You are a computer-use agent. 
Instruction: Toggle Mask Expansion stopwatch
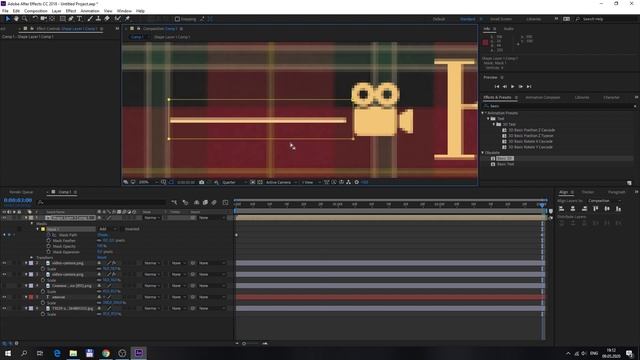coord(49,252)
